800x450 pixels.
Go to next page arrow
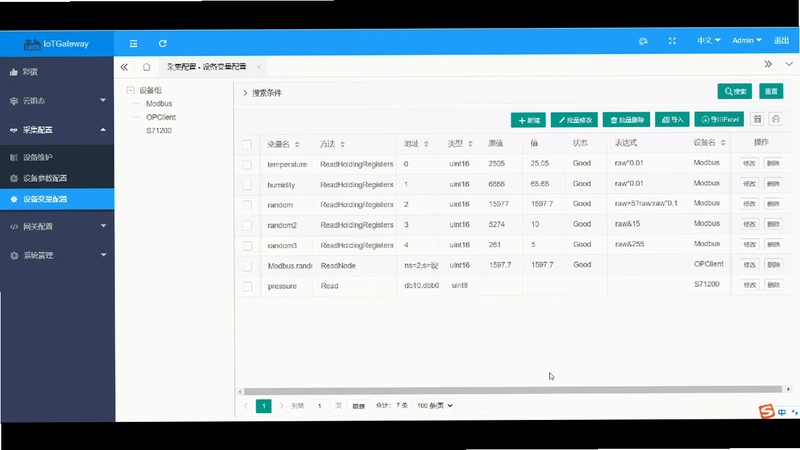tap(281, 406)
